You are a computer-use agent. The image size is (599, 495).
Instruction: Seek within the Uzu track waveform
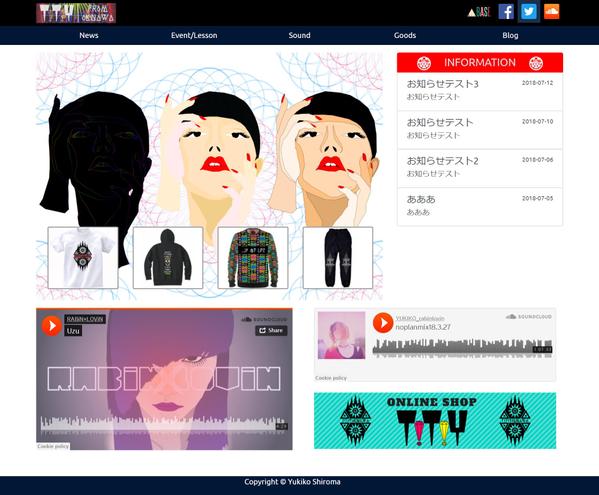[x=164, y=425]
